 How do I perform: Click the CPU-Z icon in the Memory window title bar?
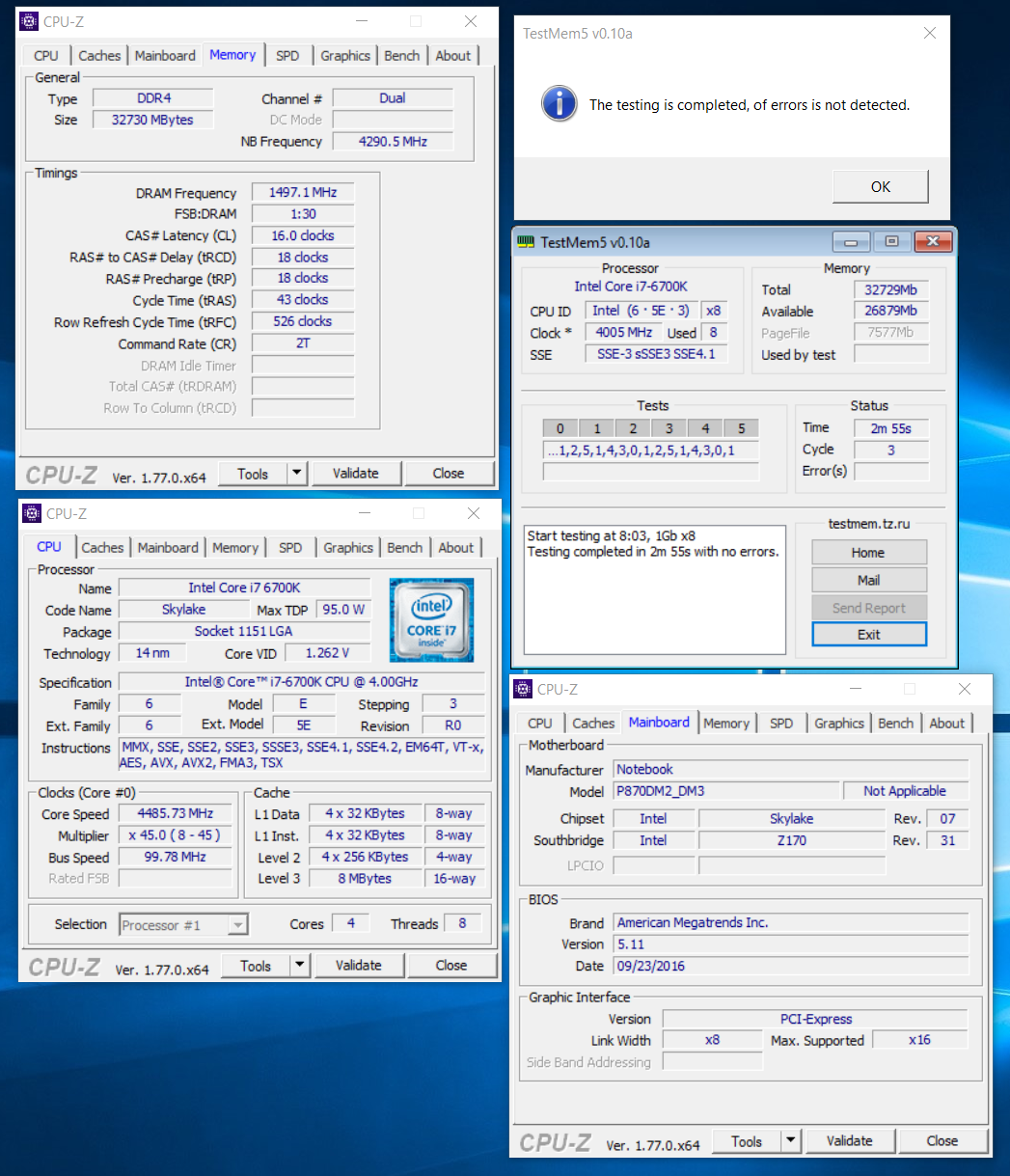30,21
